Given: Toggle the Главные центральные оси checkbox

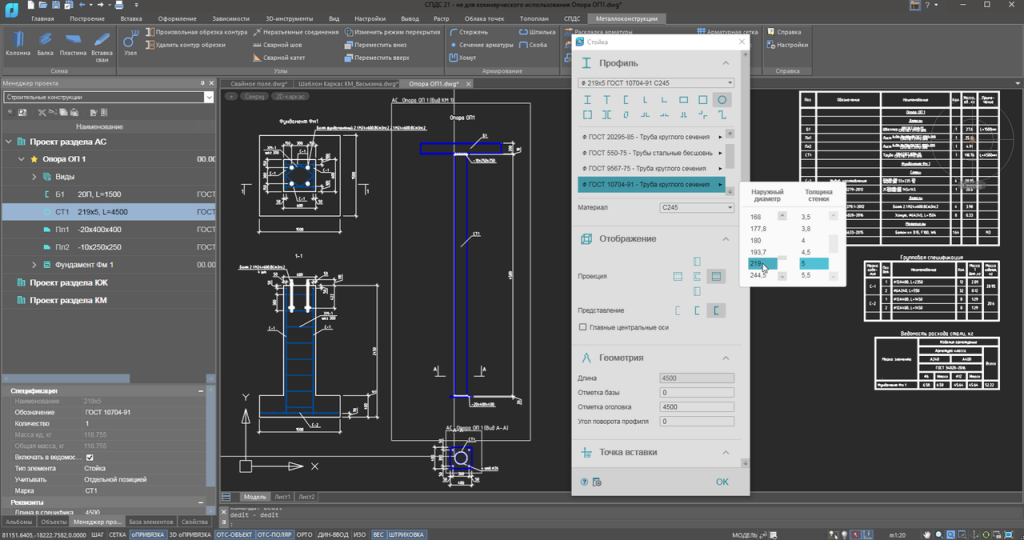Looking at the screenshot, I should 583,327.
